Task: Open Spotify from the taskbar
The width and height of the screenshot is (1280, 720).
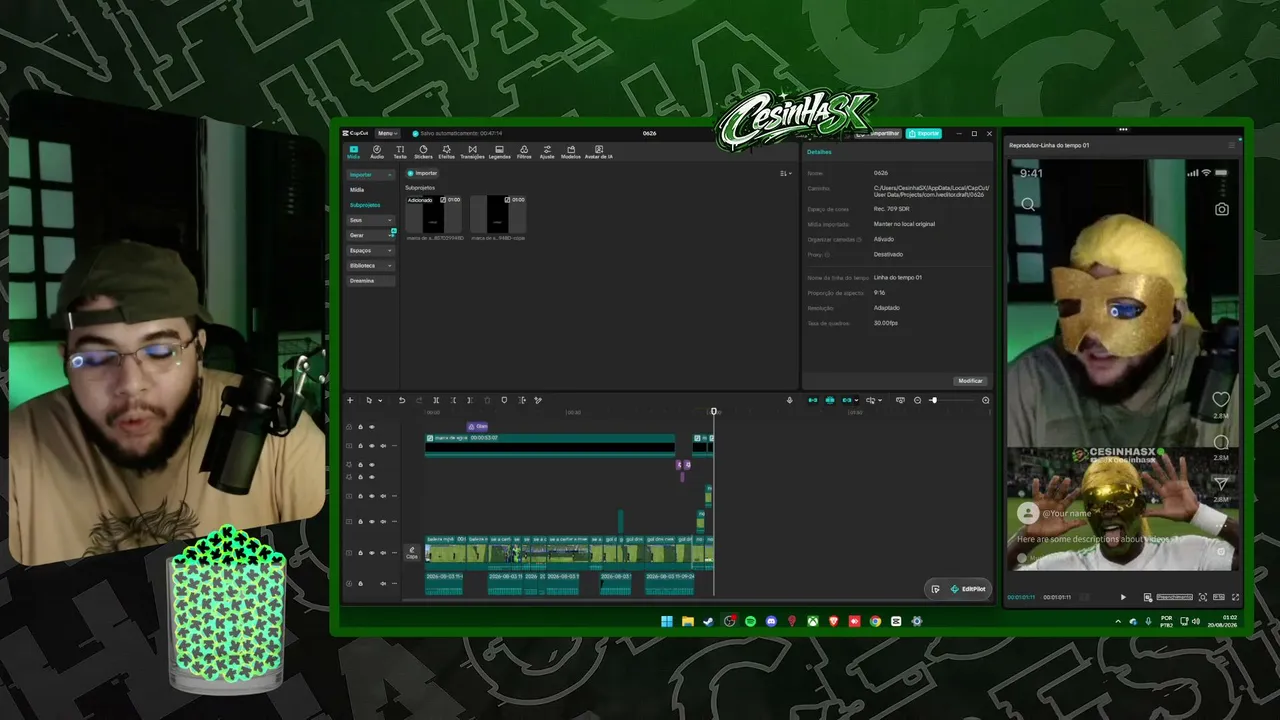Action: [750, 621]
